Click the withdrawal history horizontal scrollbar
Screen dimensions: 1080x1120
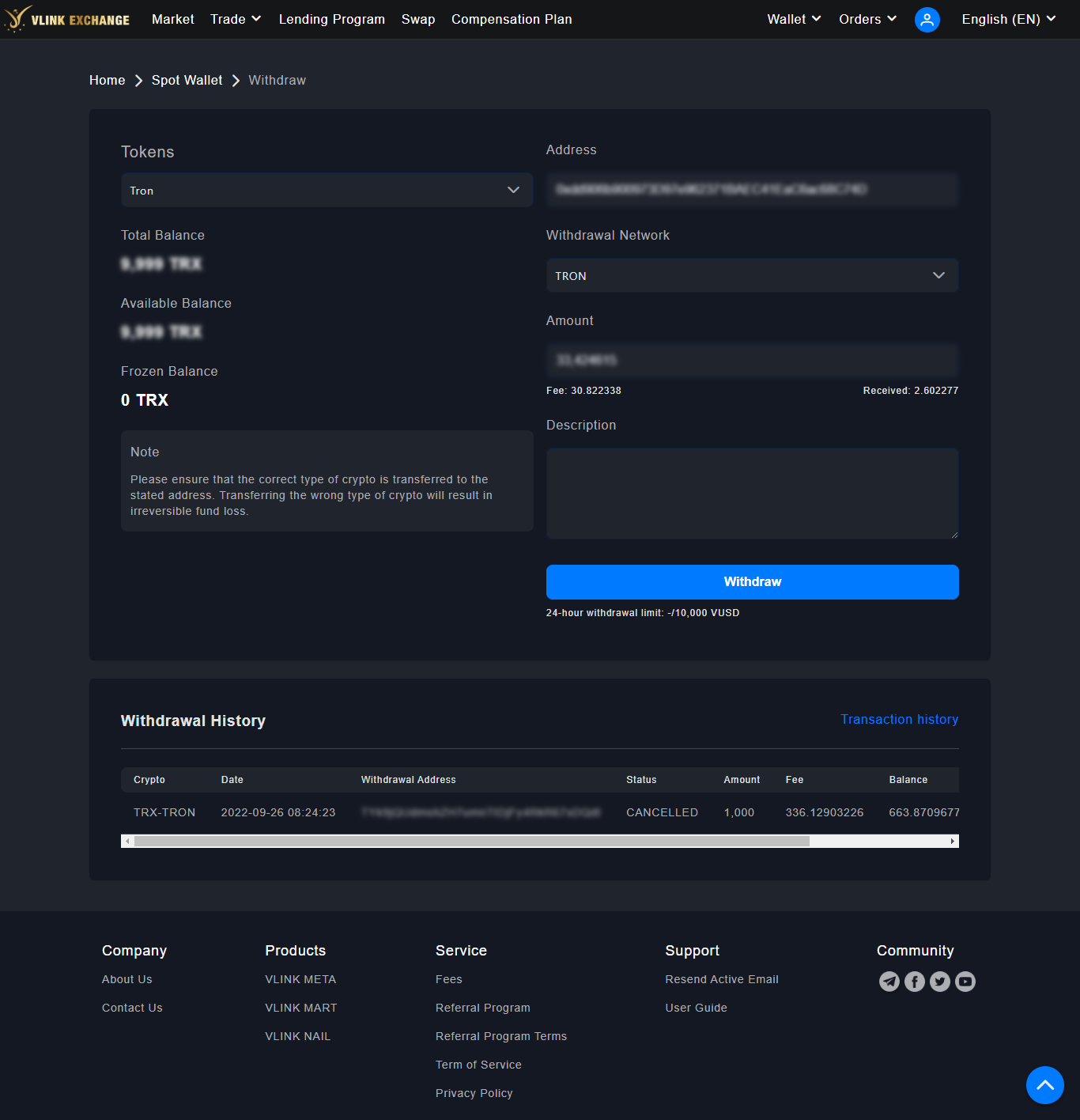coord(471,842)
